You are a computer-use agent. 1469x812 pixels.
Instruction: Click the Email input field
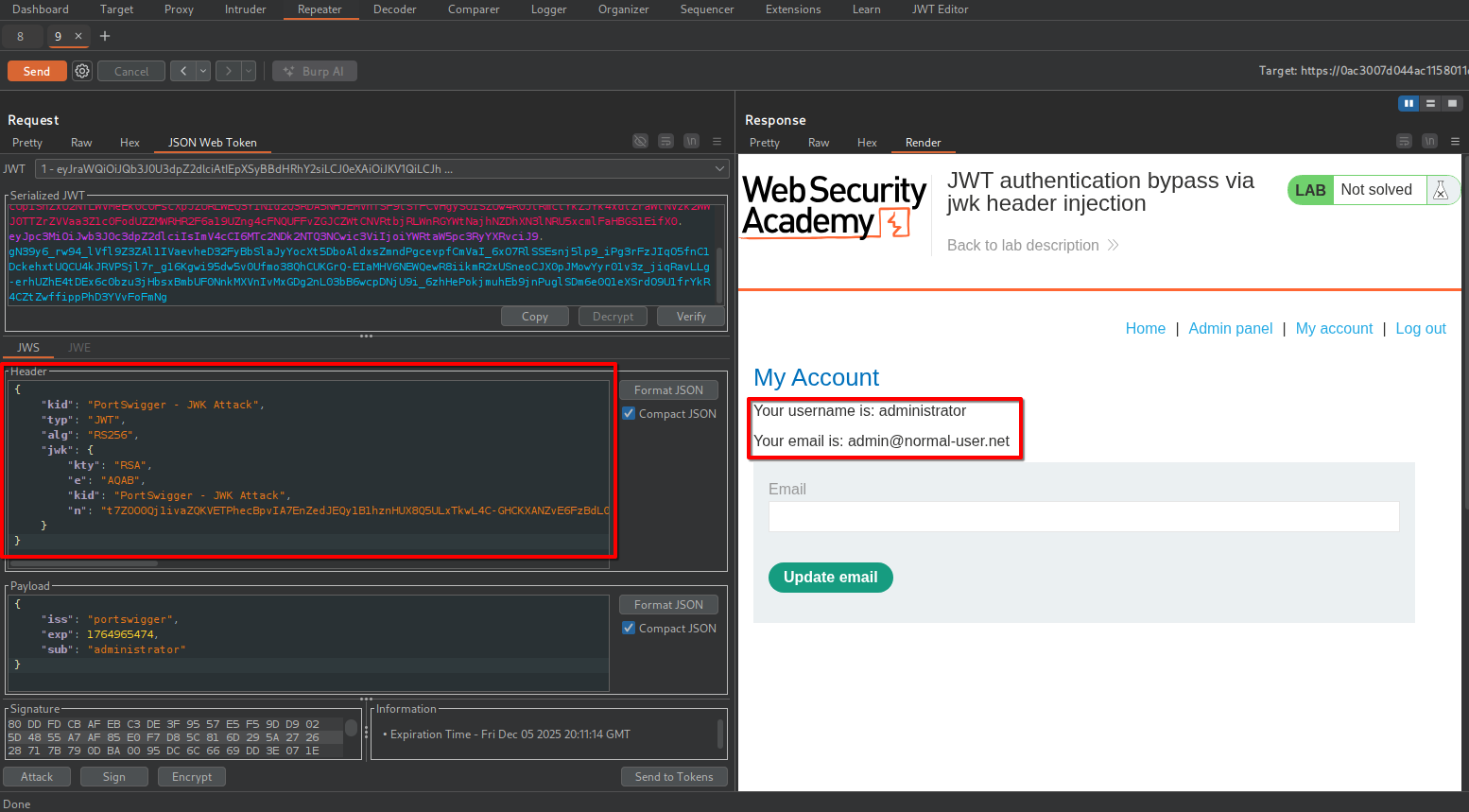pyautogui.click(x=1083, y=516)
